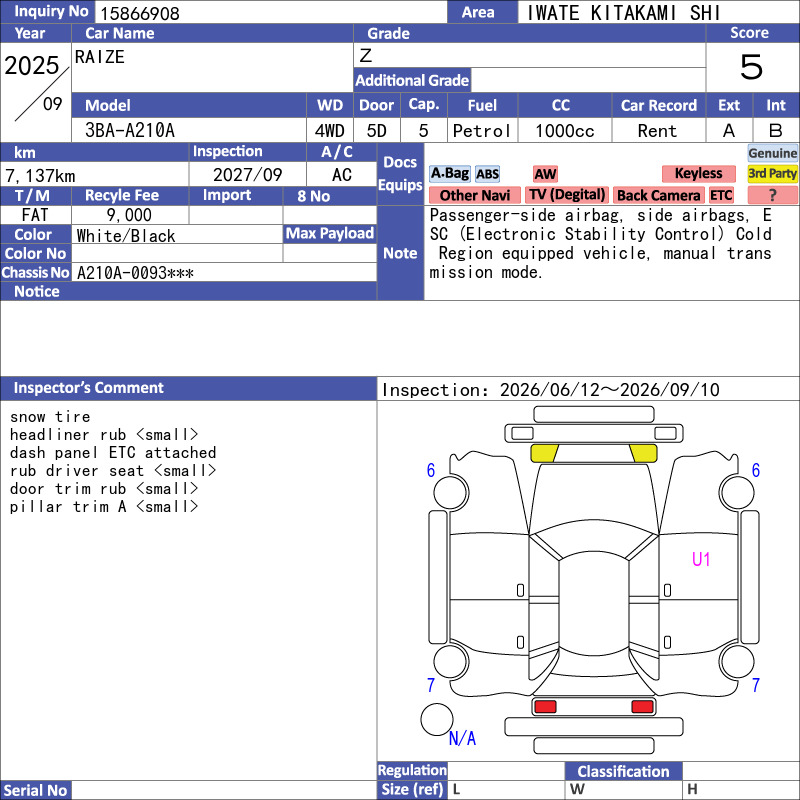This screenshot has height=800, width=800.
Task: Click 'rub driver seat <small>' comment
Action: tap(113, 470)
